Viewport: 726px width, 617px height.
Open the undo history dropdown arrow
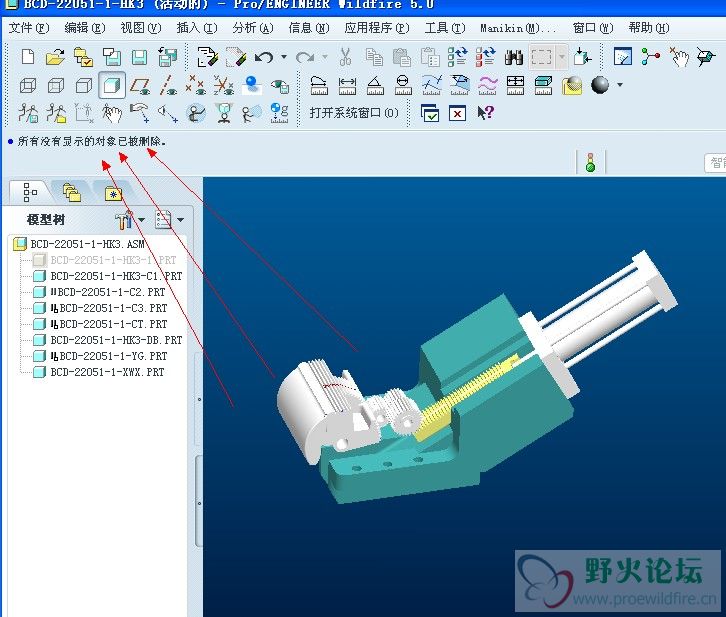pos(284,57)
